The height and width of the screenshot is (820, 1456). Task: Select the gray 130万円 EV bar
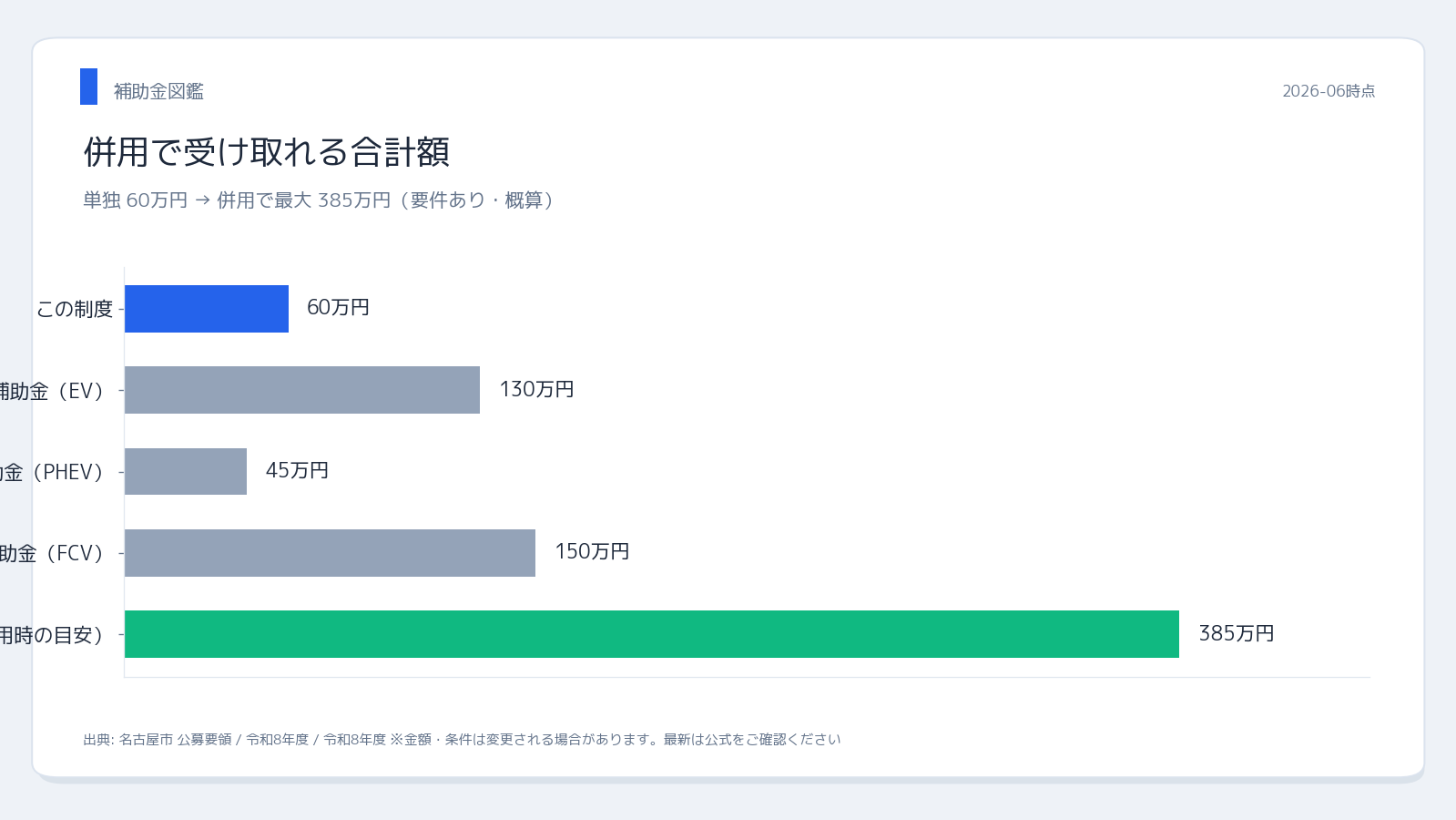point(302,390)
